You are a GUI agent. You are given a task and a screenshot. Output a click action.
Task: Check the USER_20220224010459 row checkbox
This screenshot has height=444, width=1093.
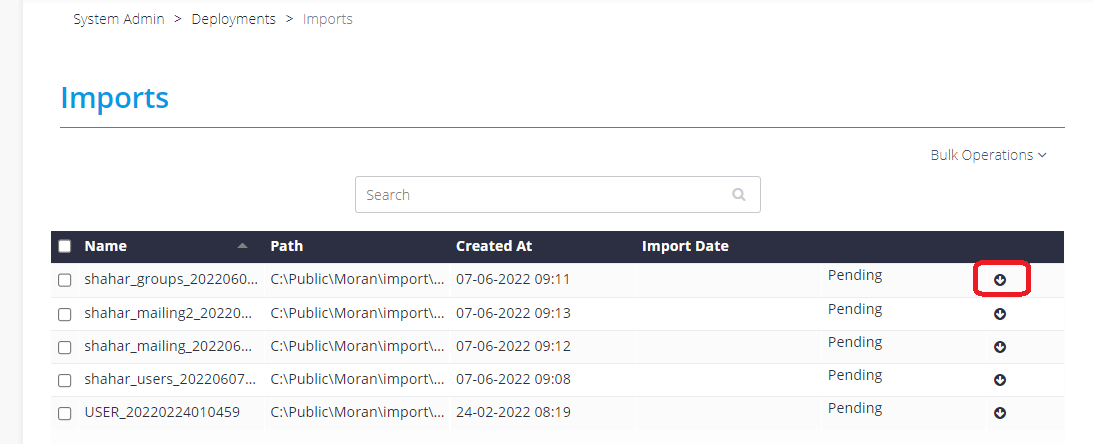click(65, 413)
